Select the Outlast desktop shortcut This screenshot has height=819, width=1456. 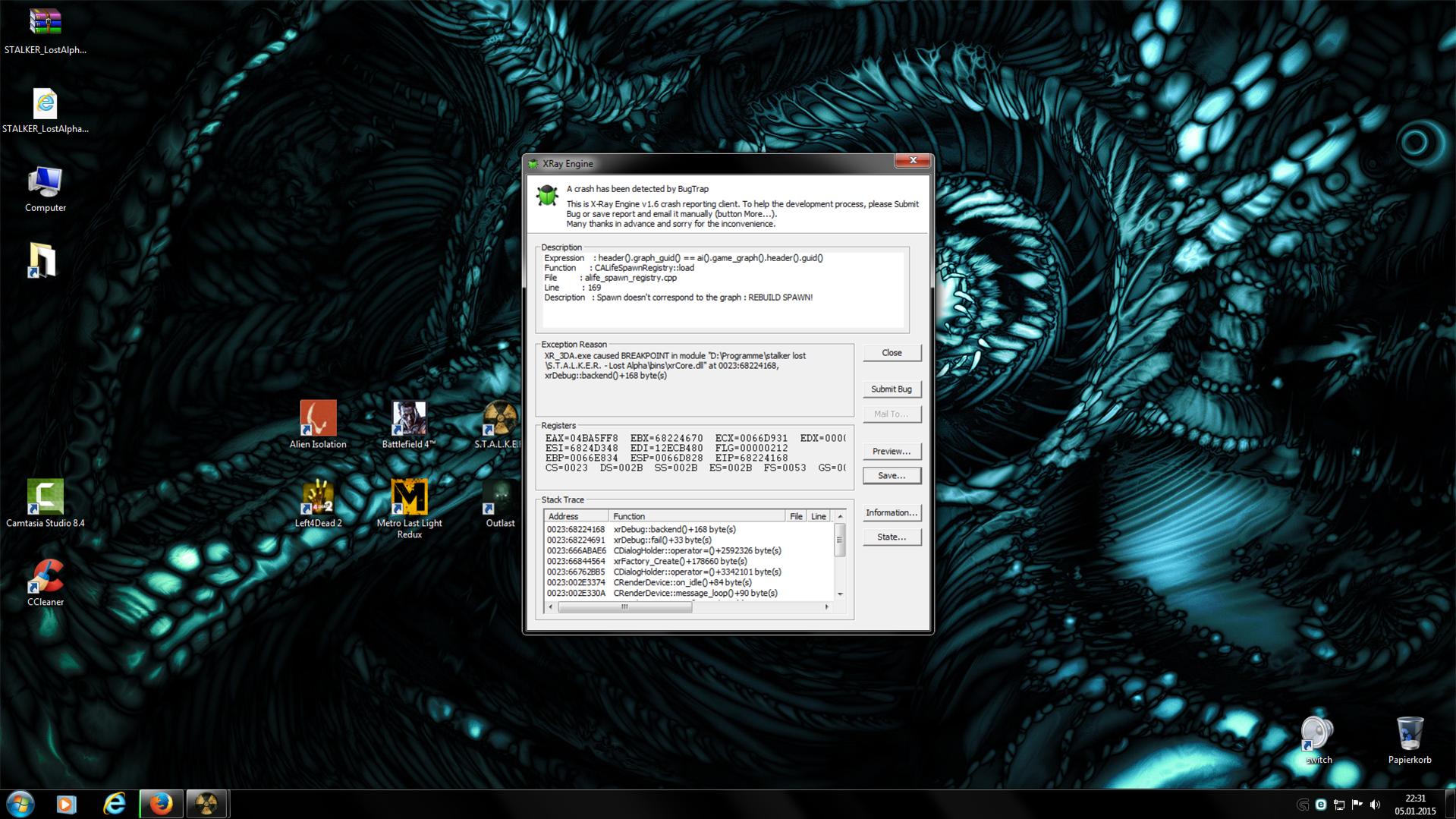click(x=500, y=503)
